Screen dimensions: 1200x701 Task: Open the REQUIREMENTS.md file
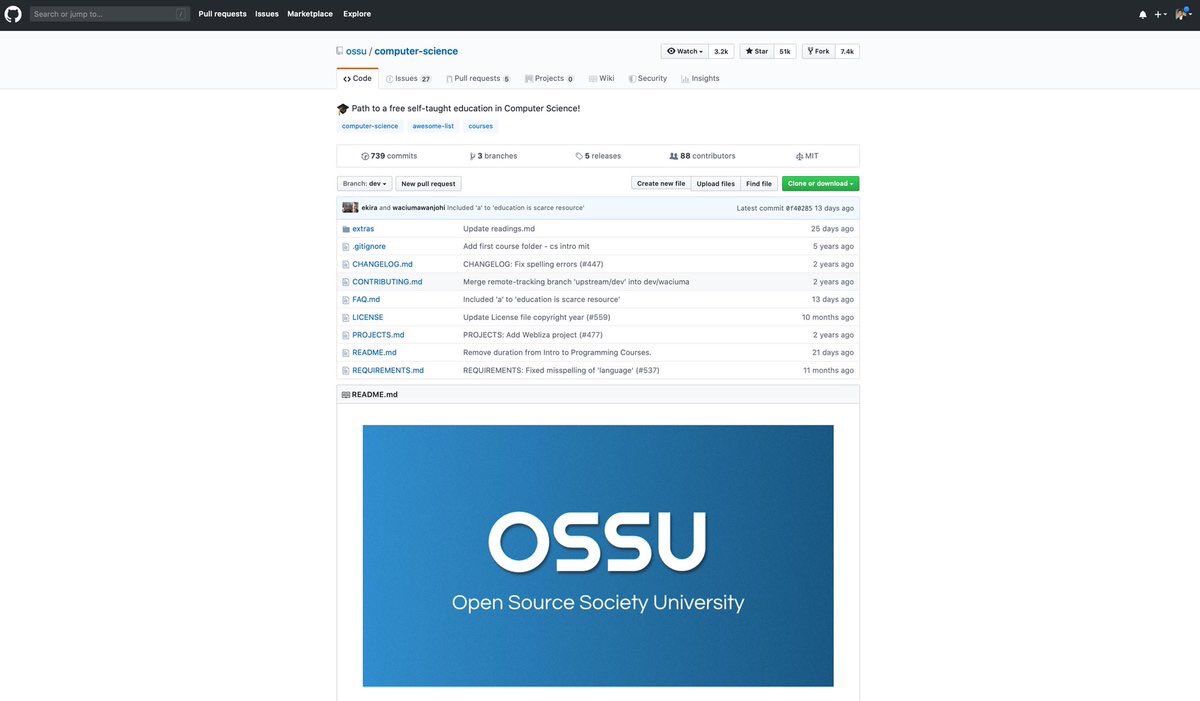coord(388,370)
